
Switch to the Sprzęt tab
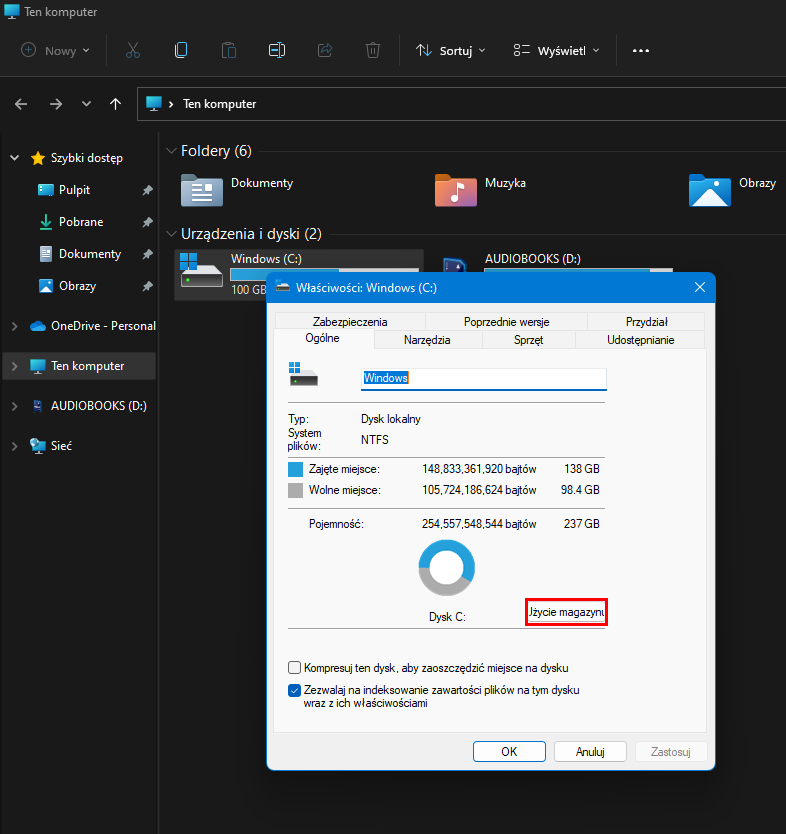(x=529, y=340)
